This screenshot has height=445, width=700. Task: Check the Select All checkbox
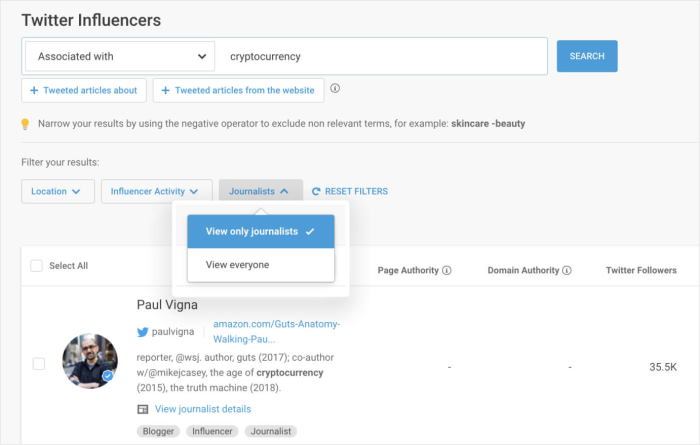[x=37, y=266]
